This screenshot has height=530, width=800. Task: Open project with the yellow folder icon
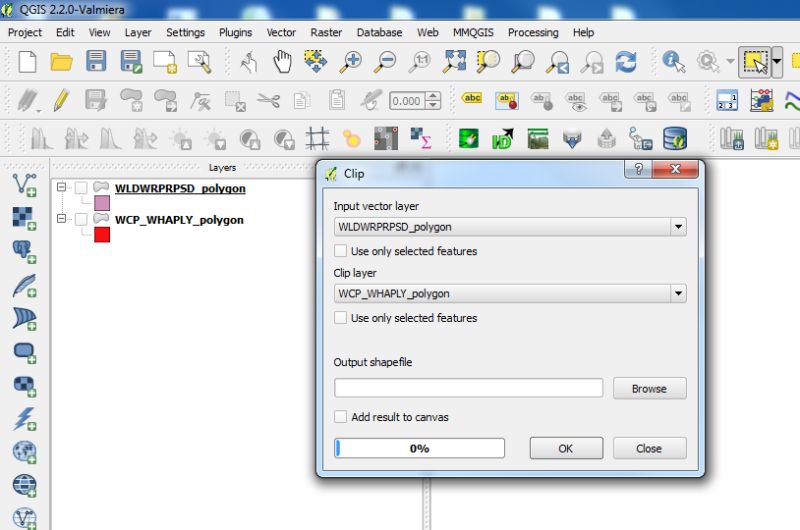click(61, 62)
